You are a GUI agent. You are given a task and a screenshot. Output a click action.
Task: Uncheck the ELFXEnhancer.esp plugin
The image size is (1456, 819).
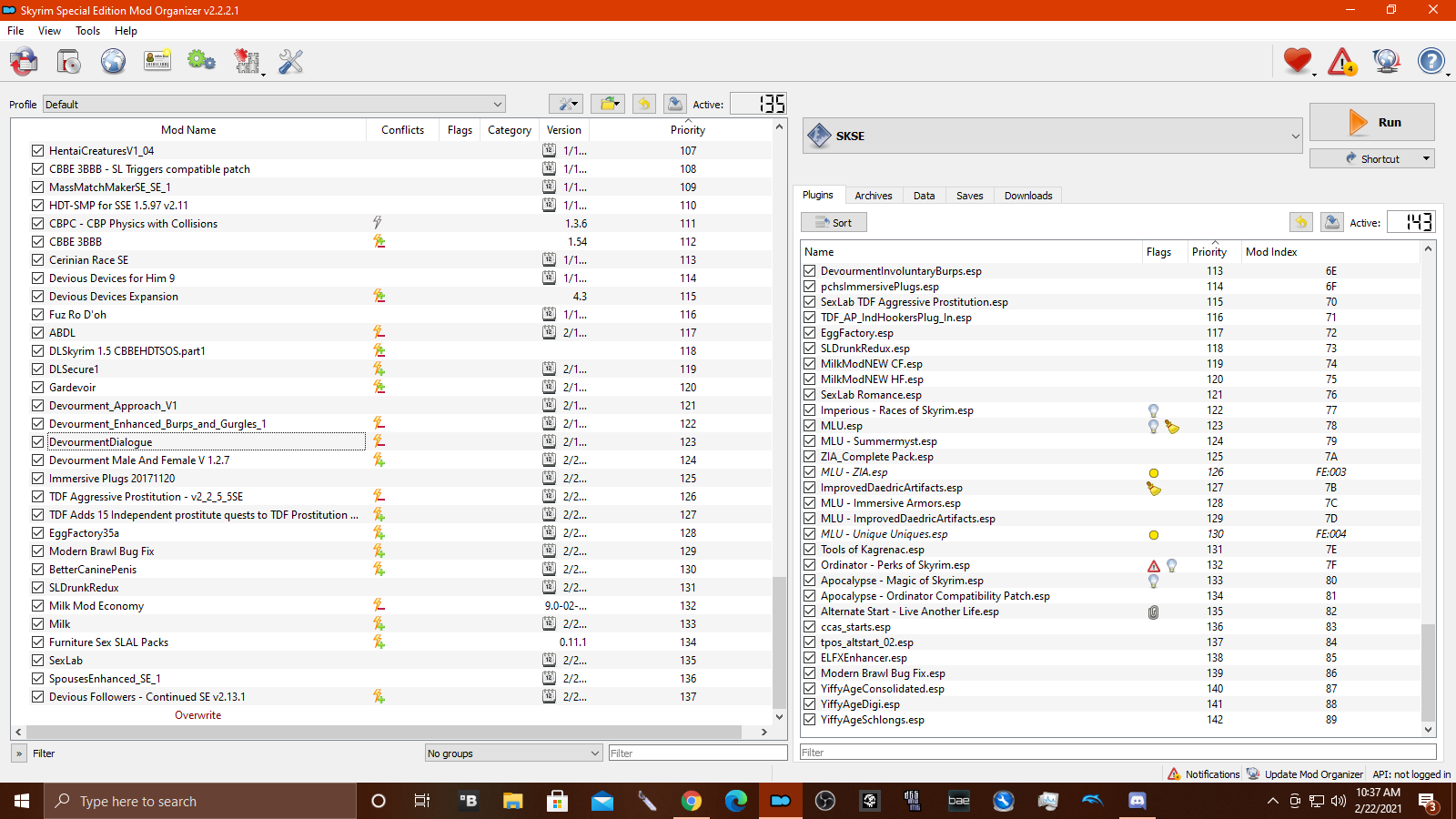pyautogui.click(x=809, y=657)
